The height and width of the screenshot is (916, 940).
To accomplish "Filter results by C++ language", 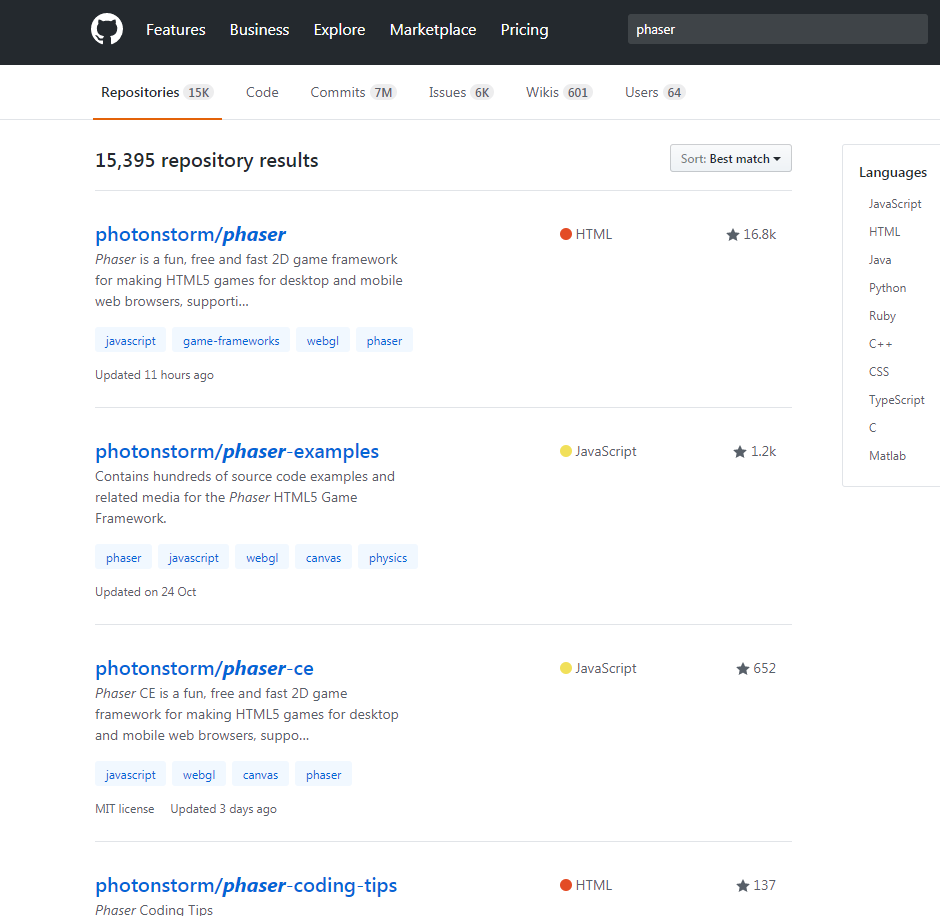I will pos(880,344).
